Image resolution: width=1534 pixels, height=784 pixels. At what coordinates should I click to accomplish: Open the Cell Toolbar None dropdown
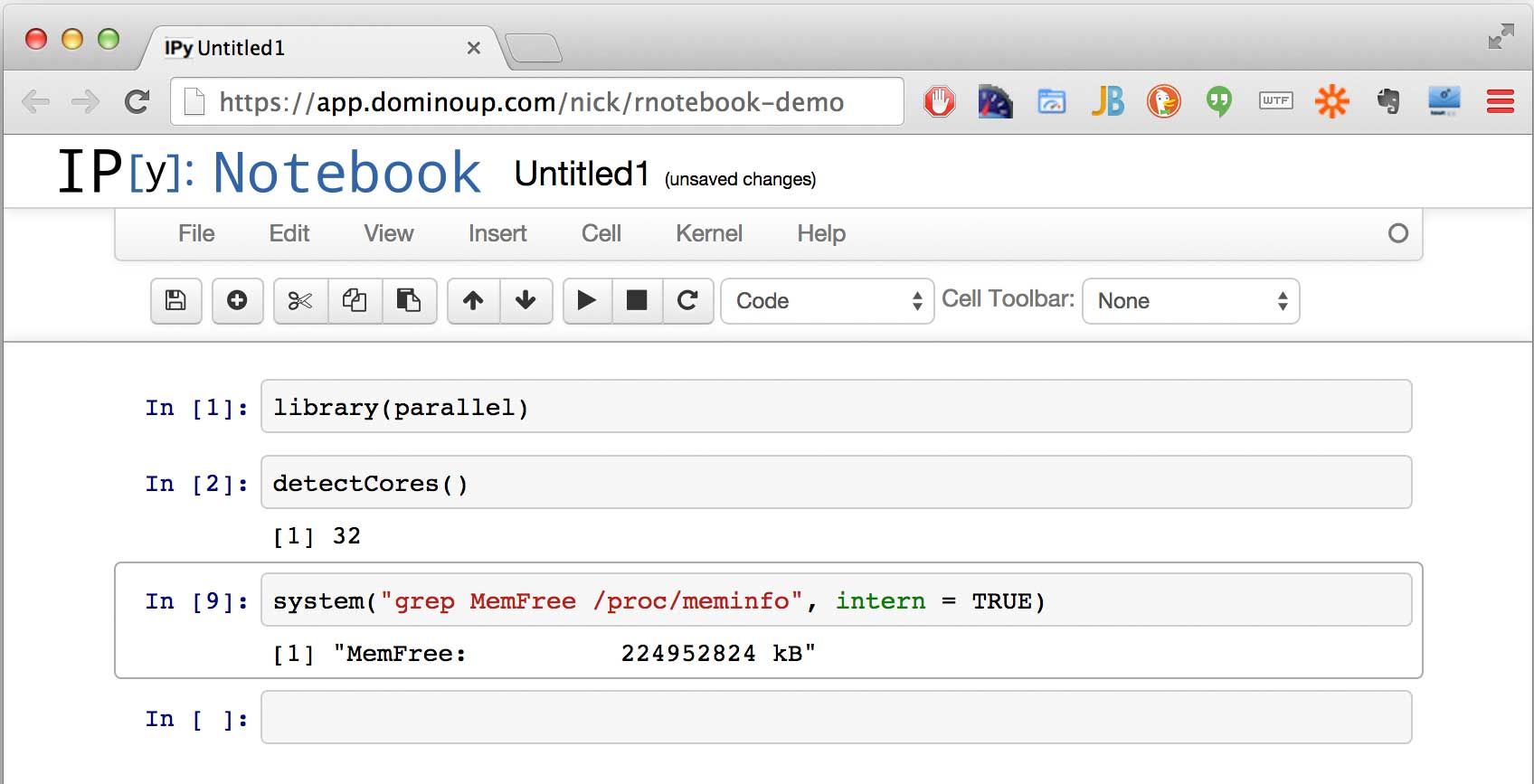[x=1191, y=301]
